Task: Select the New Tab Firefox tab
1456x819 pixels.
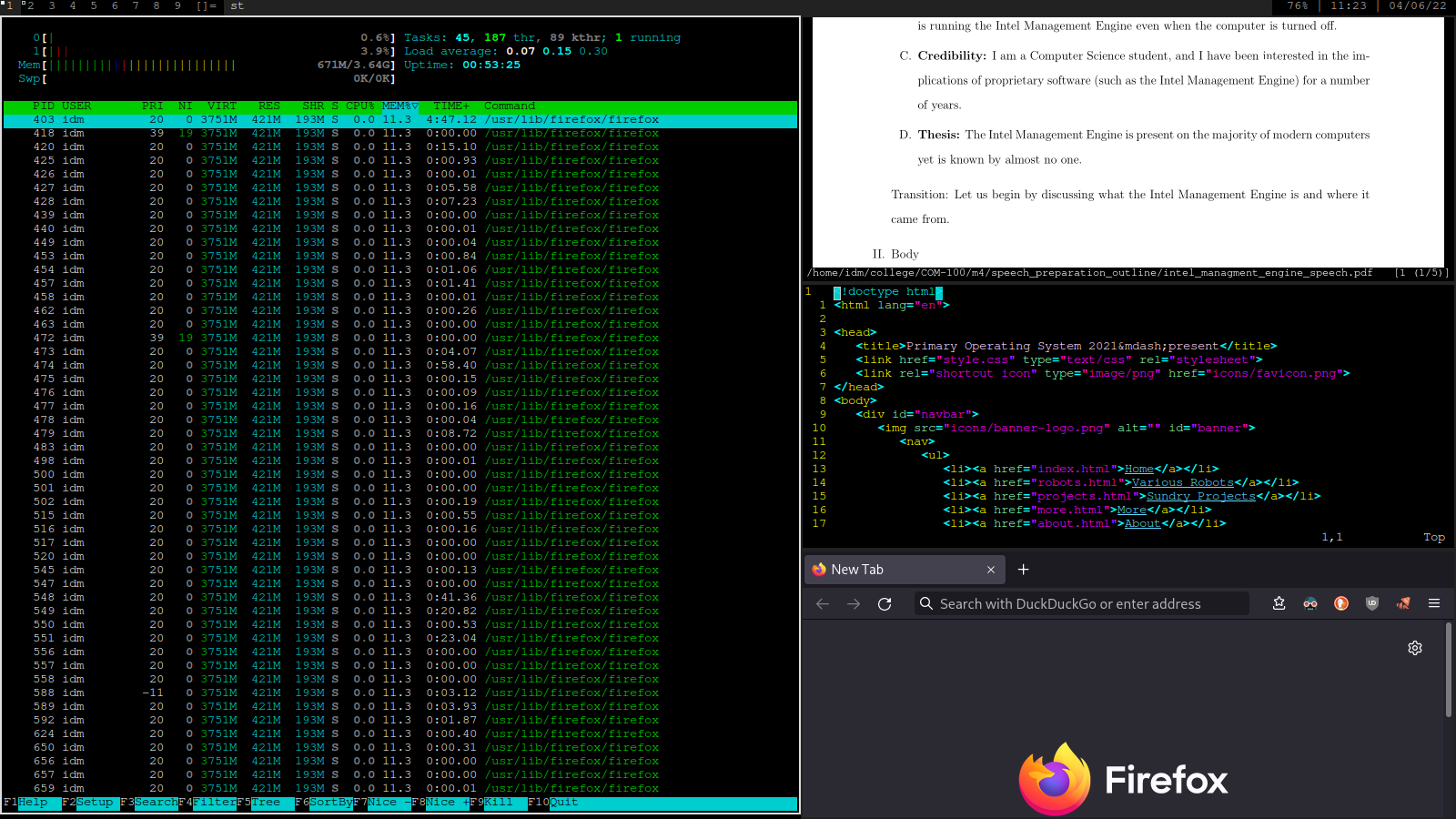Action: pos(905,570)
